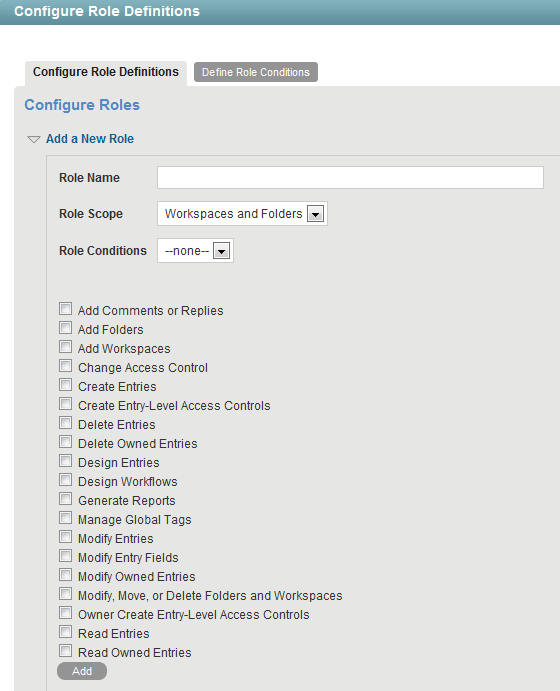
Task: Click the Configure Roles heading
Action: click(x=82, y=105)
